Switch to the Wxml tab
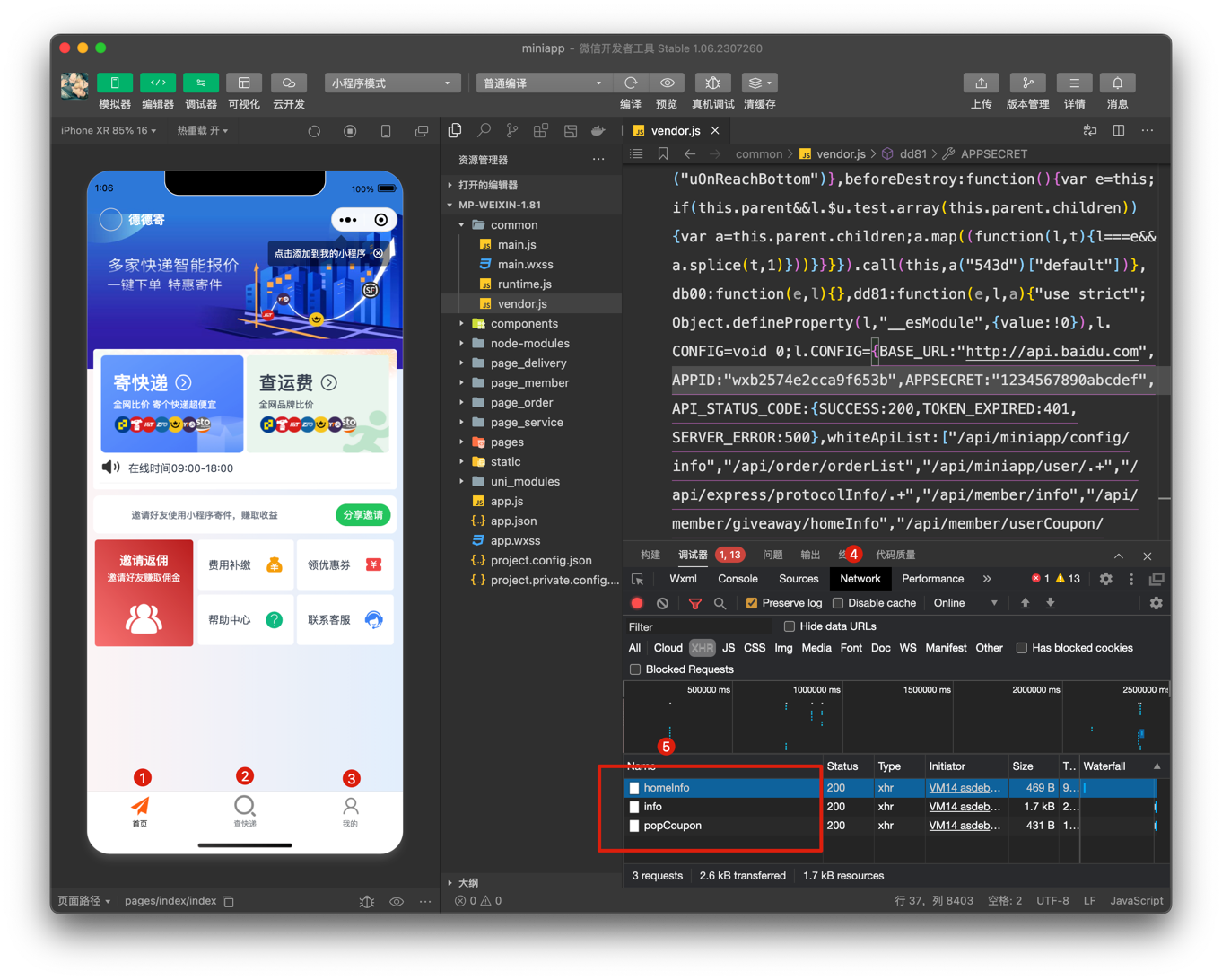Screen dimensions: 1222x980 pyautogui.click(x=683, y=579)
